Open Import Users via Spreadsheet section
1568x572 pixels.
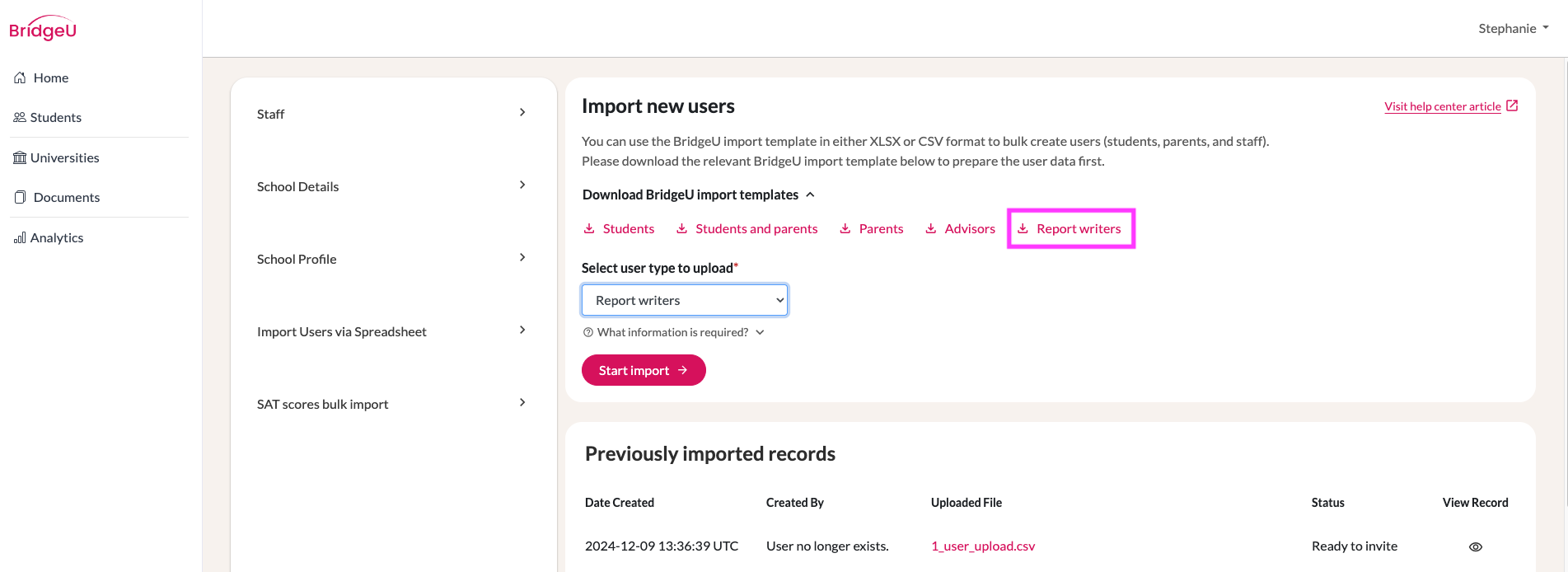394,331
